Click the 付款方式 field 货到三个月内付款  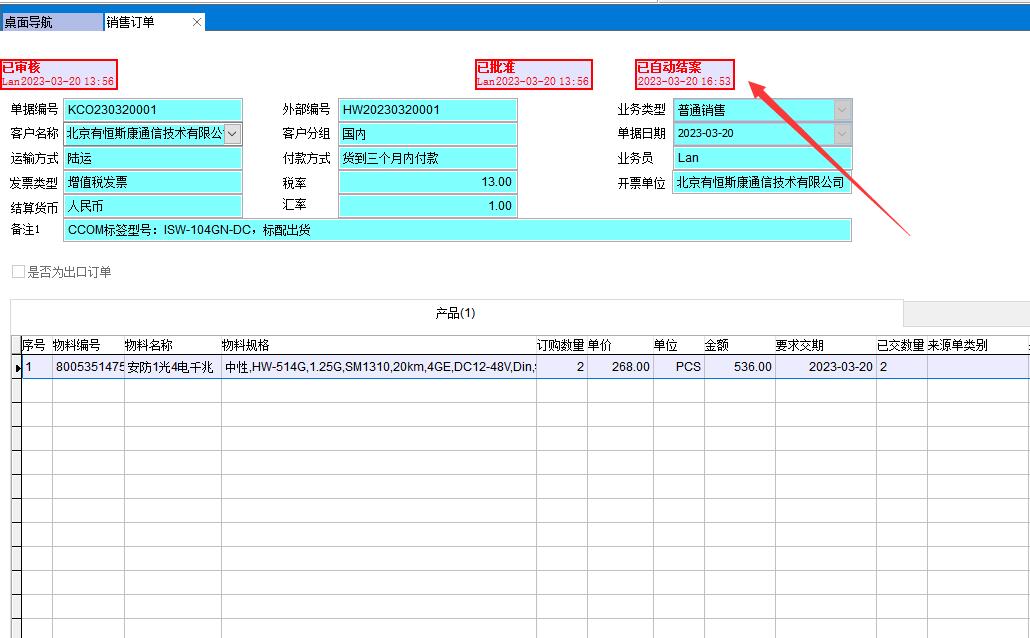(428, 157)
